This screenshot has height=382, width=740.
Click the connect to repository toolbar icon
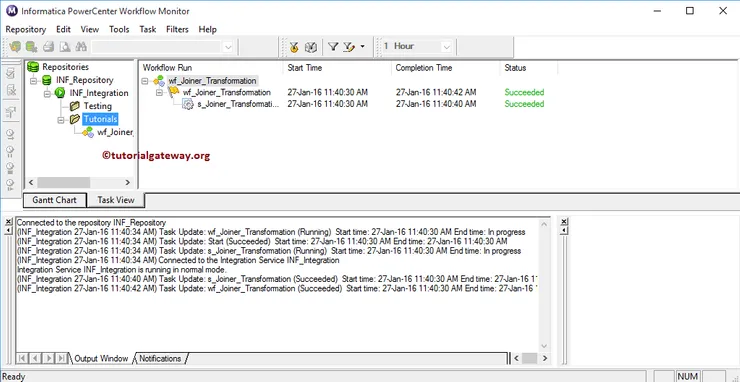click(15, 46)
